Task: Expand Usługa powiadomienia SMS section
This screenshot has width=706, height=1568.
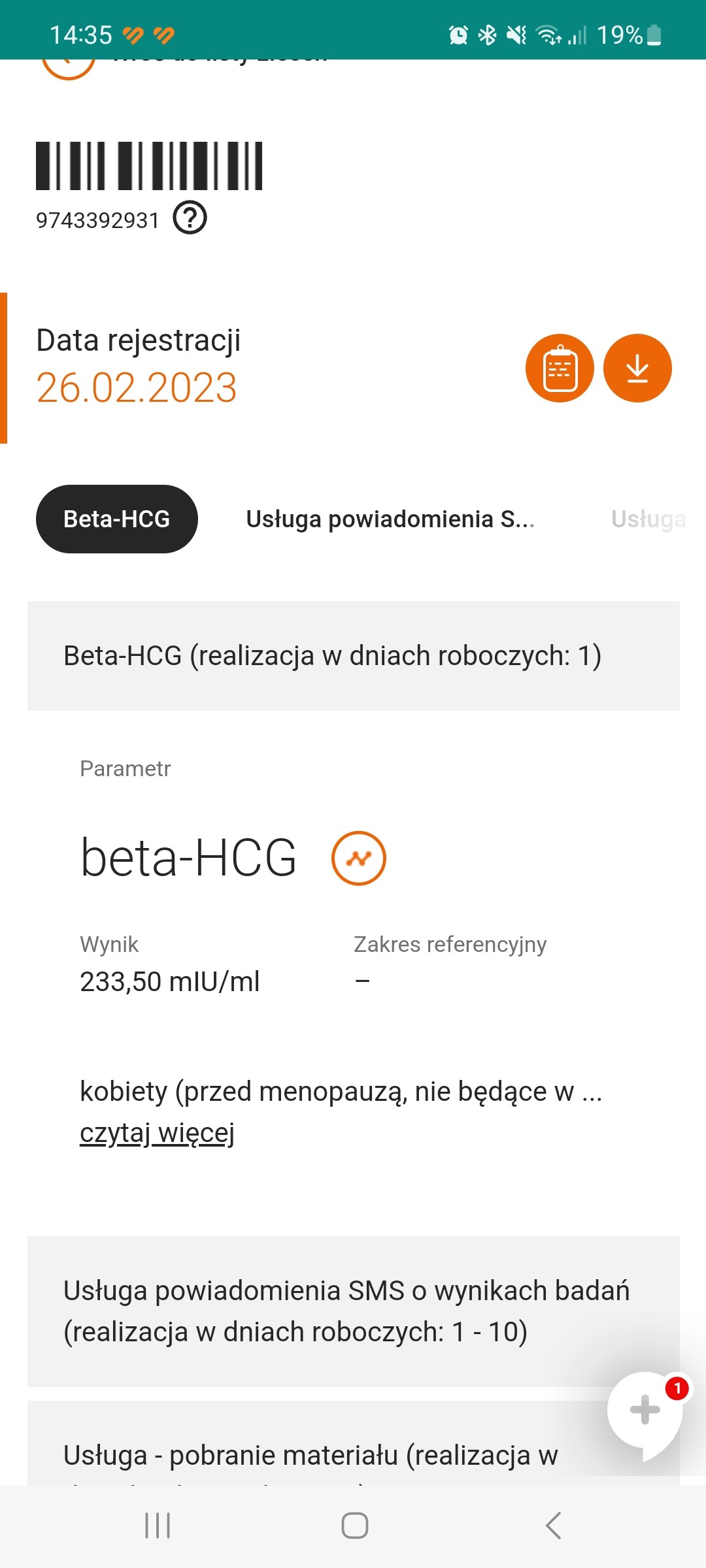Action: 353,1311
